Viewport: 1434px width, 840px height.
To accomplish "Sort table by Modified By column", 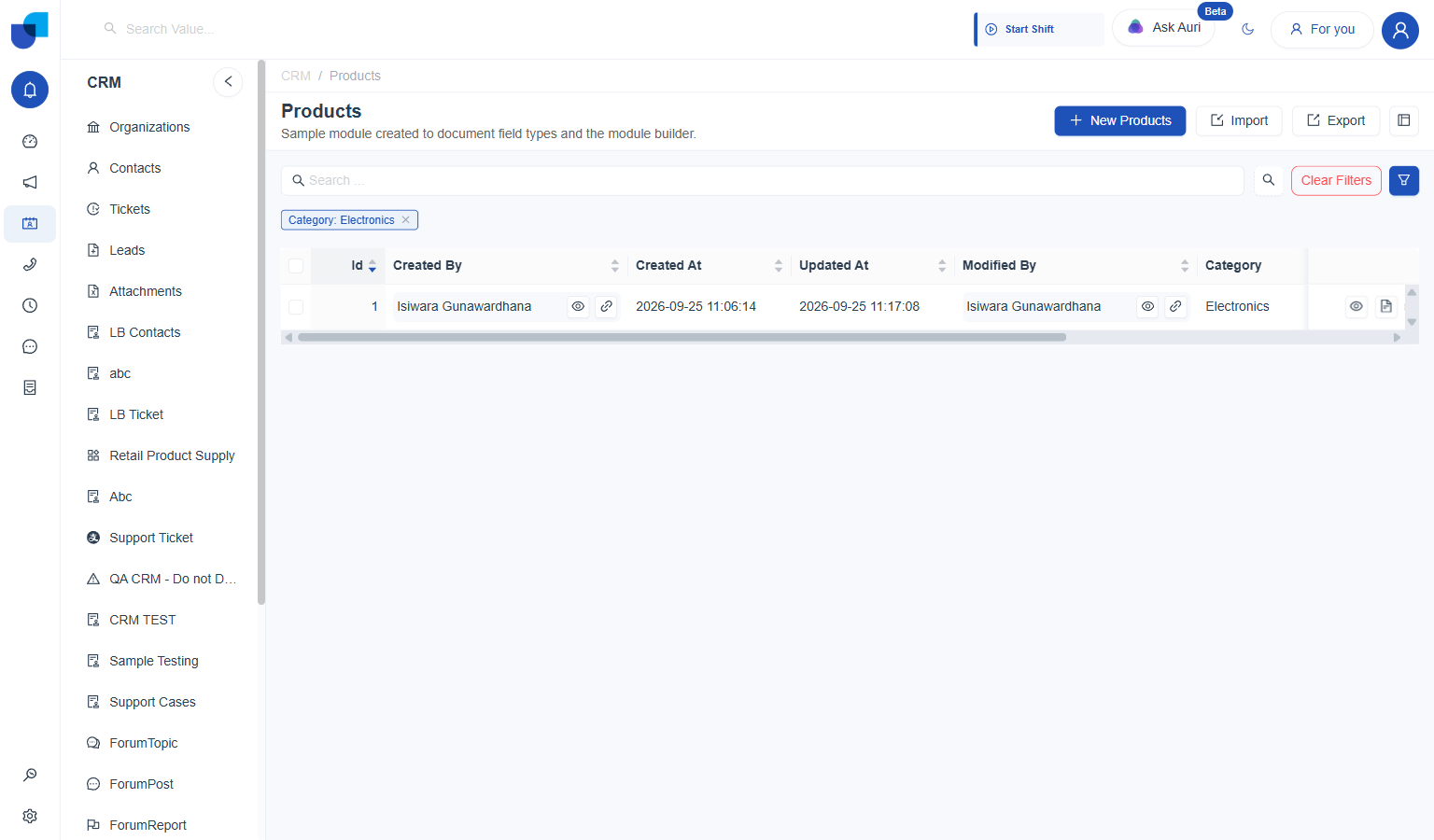I will (1185, 266).
